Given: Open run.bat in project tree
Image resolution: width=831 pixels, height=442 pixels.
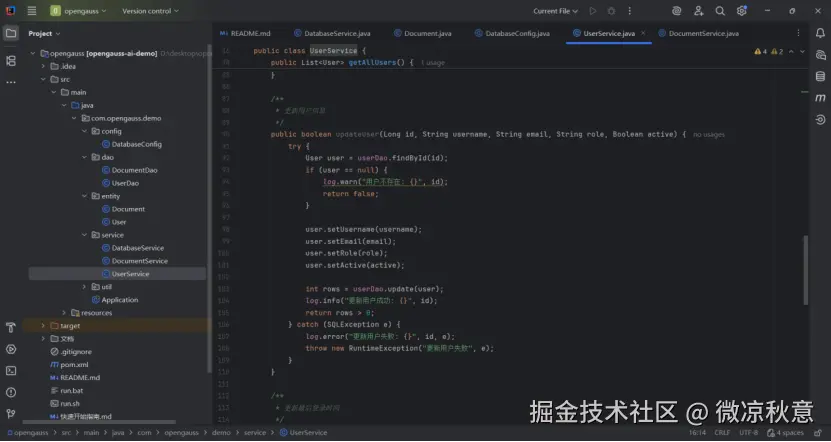Looking at the screenshot, I should coord(67,391).
